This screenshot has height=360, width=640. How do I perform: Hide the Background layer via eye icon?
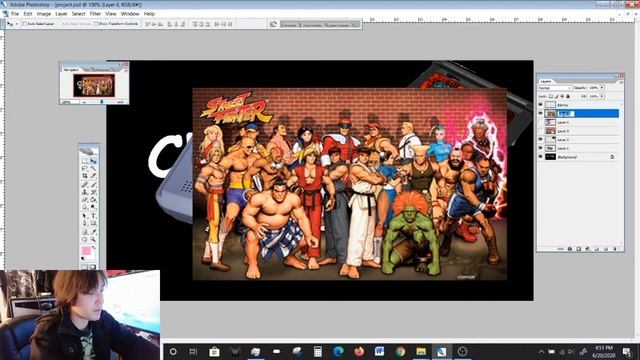(x=540, y=157)
